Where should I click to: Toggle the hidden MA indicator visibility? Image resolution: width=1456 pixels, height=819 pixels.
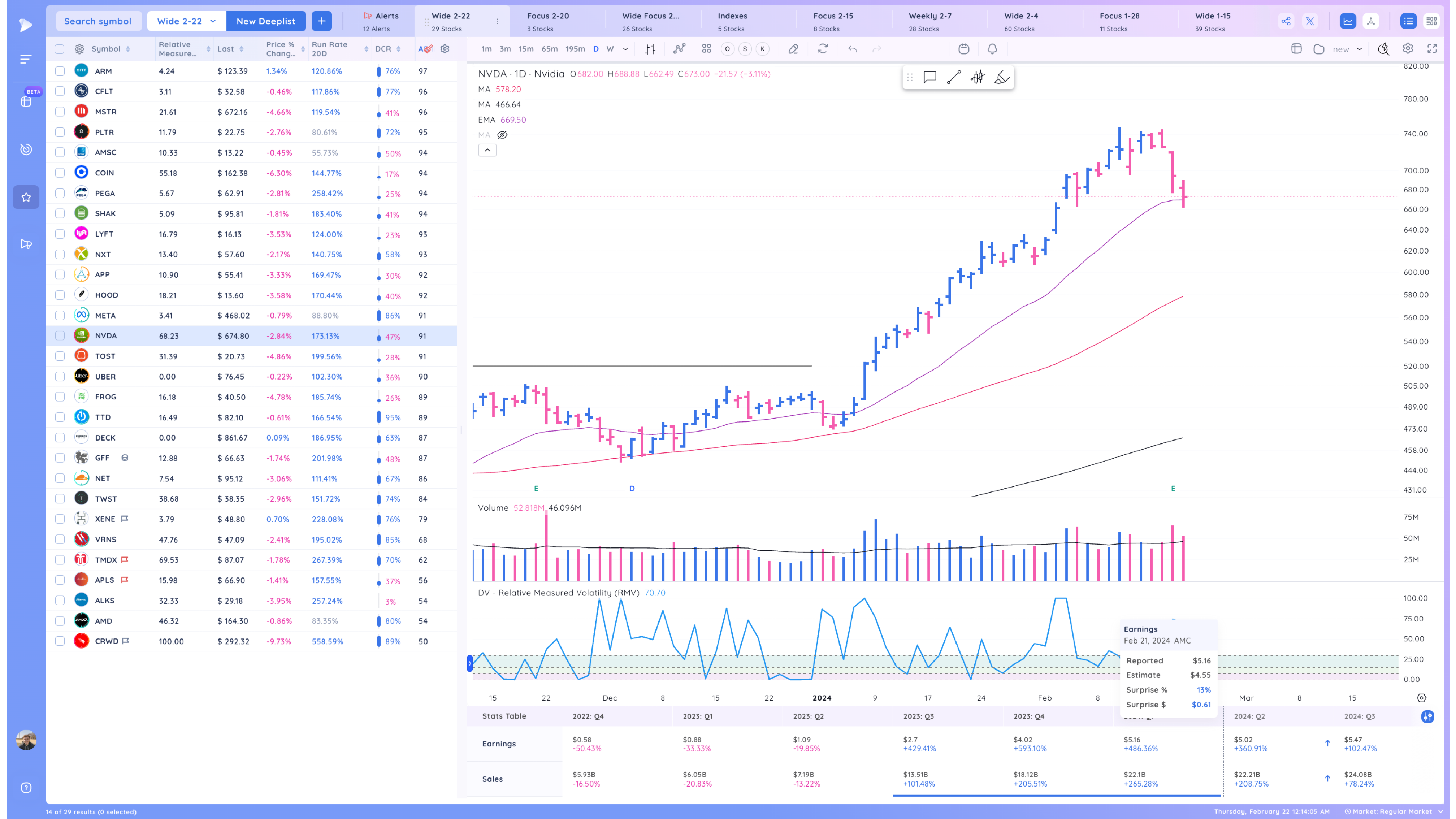[502, 135]
